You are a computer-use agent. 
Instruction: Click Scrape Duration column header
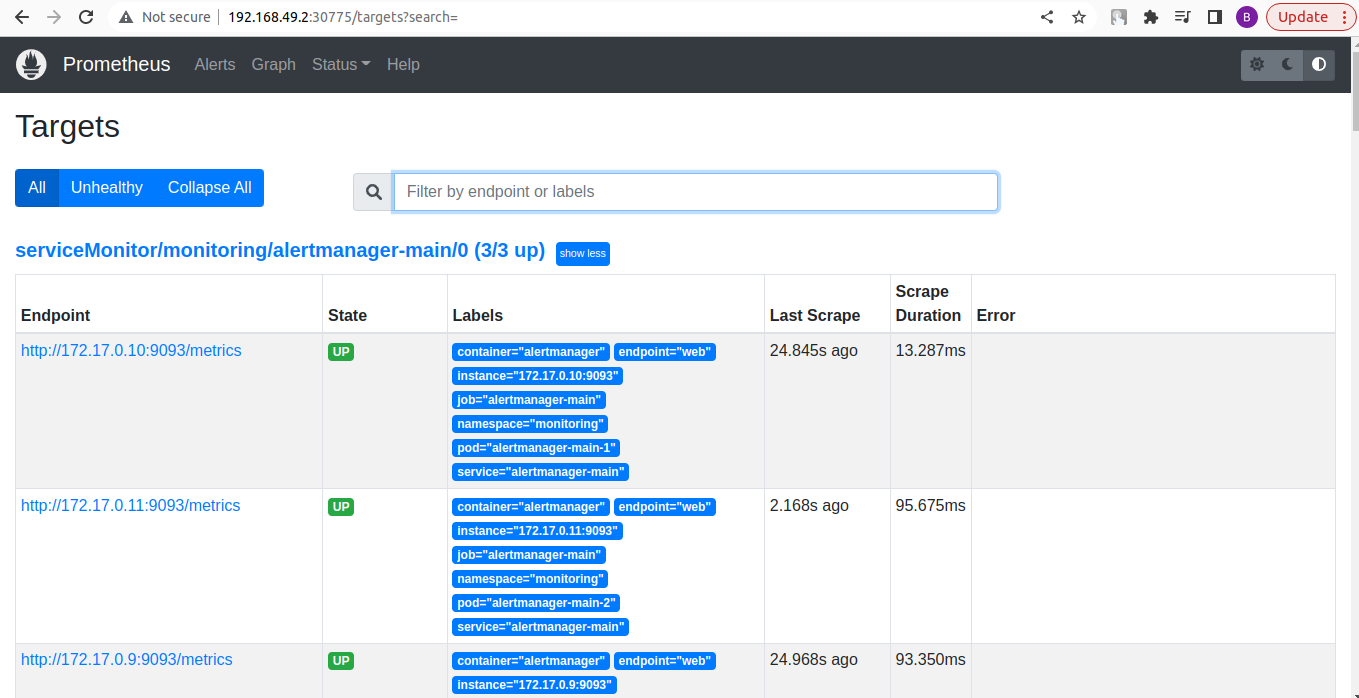928,304
